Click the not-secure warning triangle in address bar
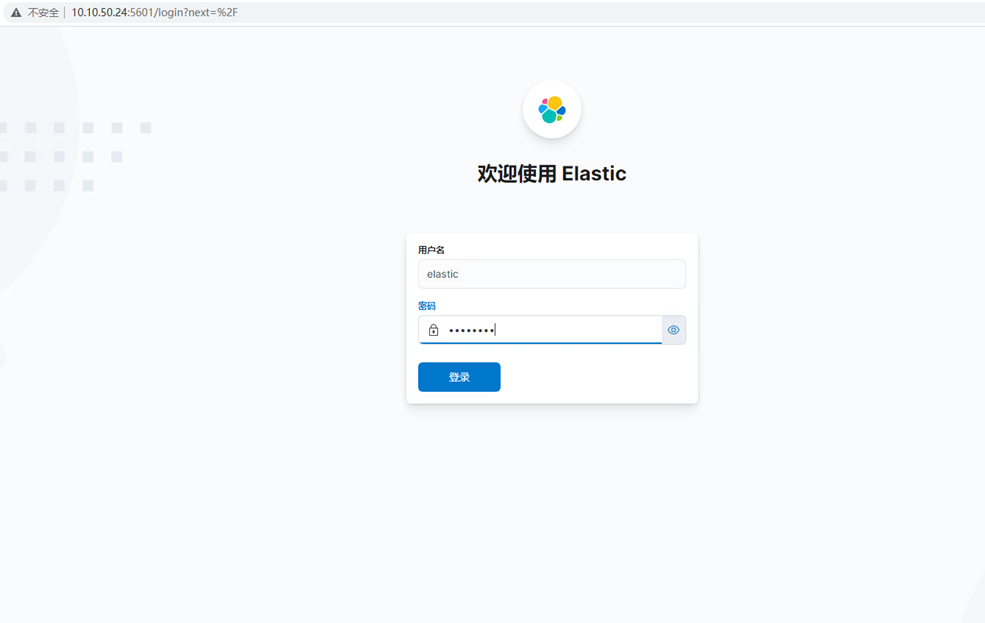Image resolution: width=985 pixels, height=623 pixels. tap(16, 13)
